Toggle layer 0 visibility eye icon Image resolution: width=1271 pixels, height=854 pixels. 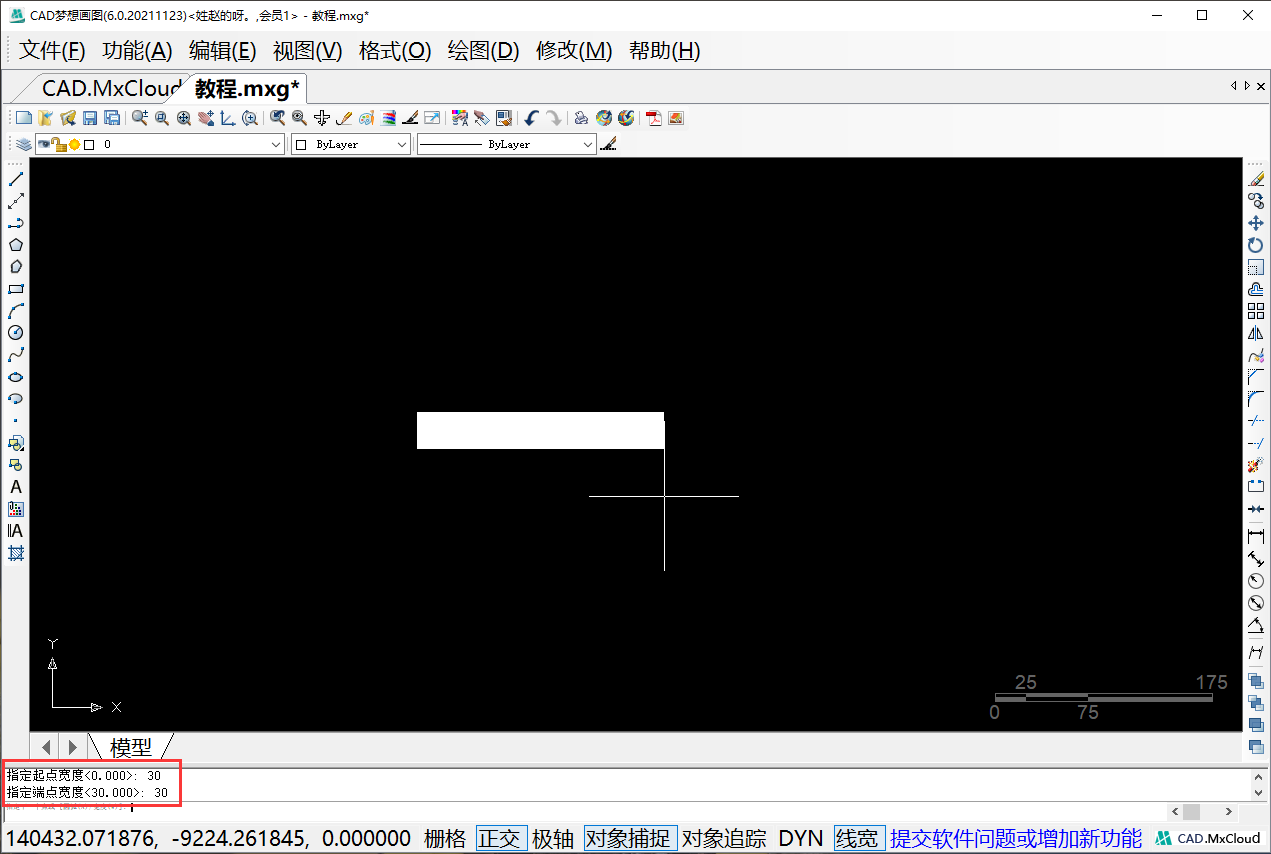click(x=44, y=144)
